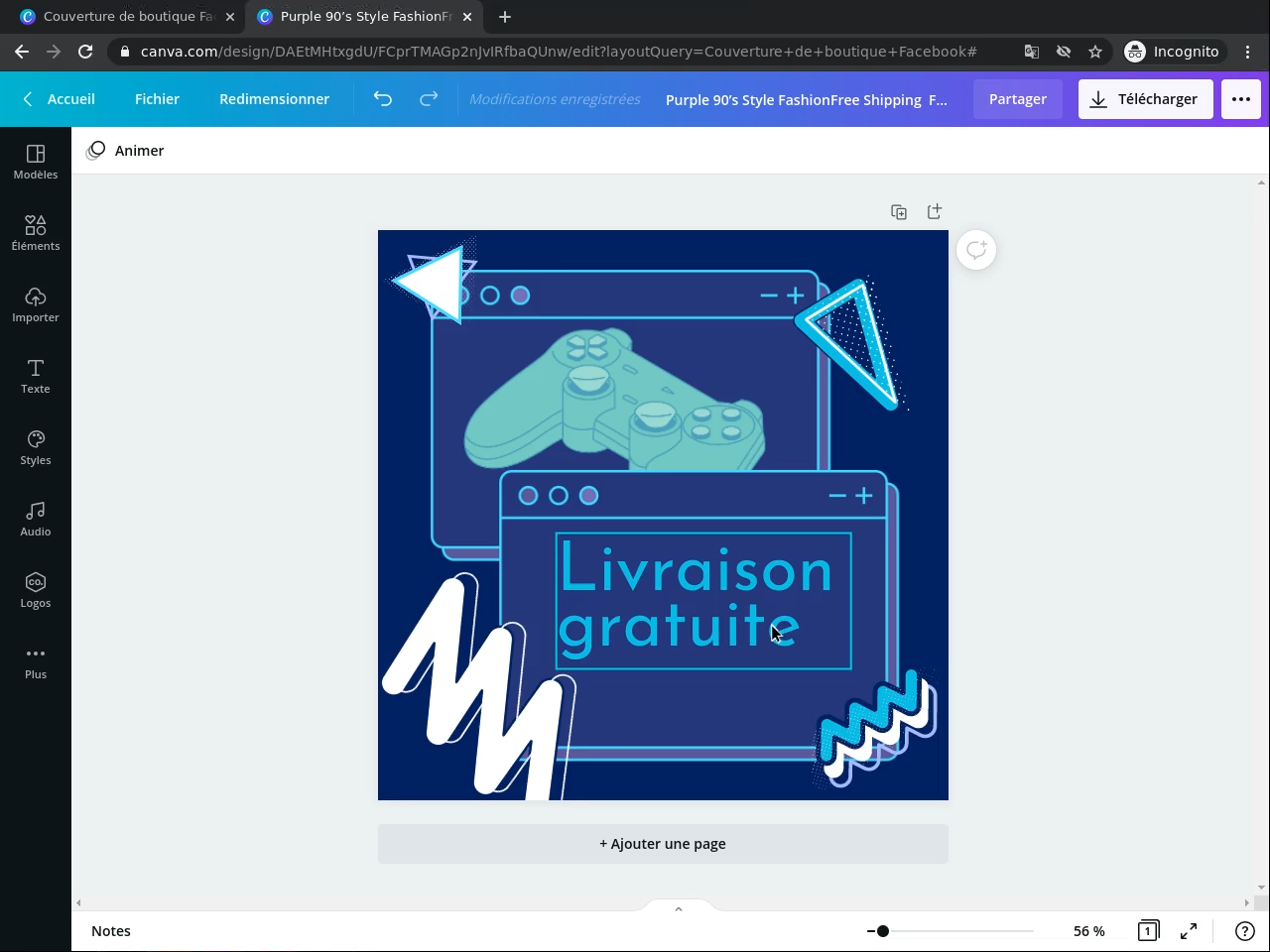
Task: Open the Styles panel
Action: coord(36,447)
